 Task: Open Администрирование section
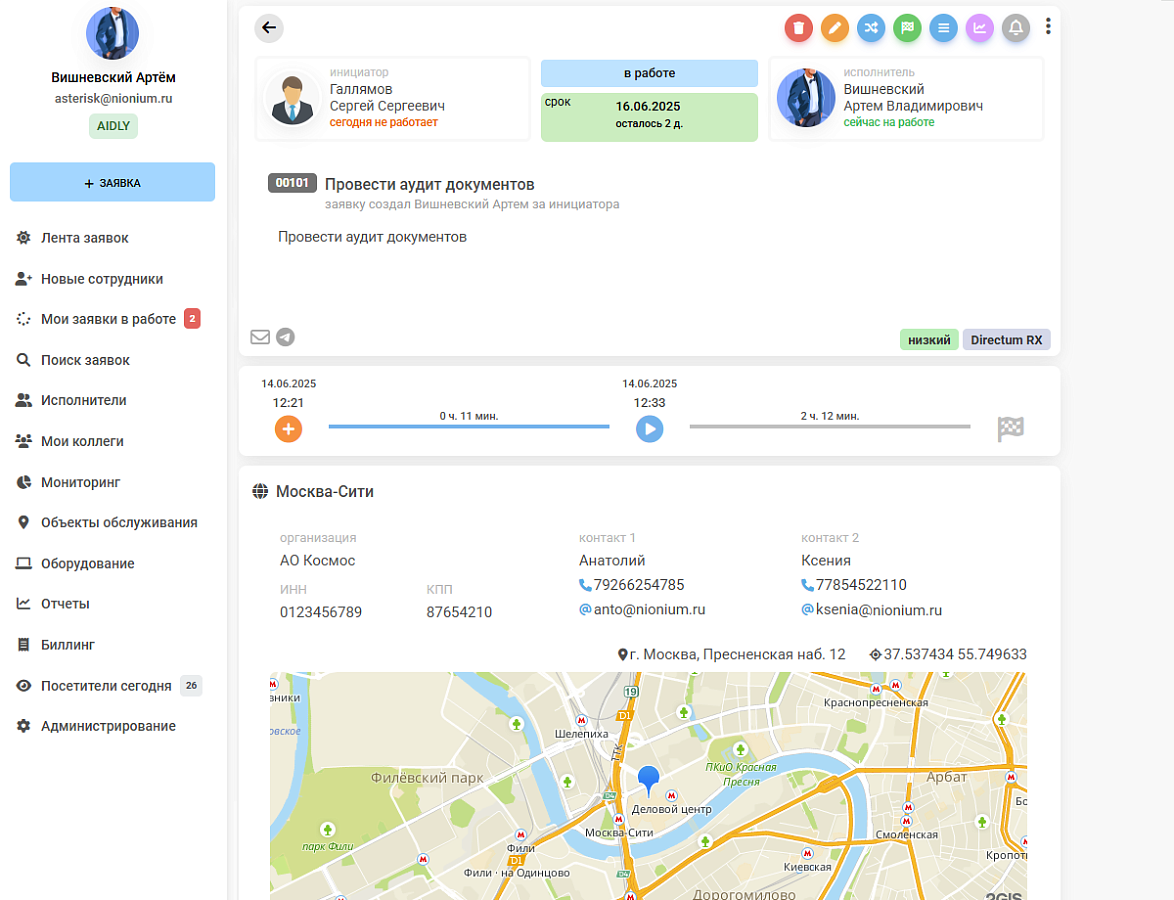click(109, 726)
